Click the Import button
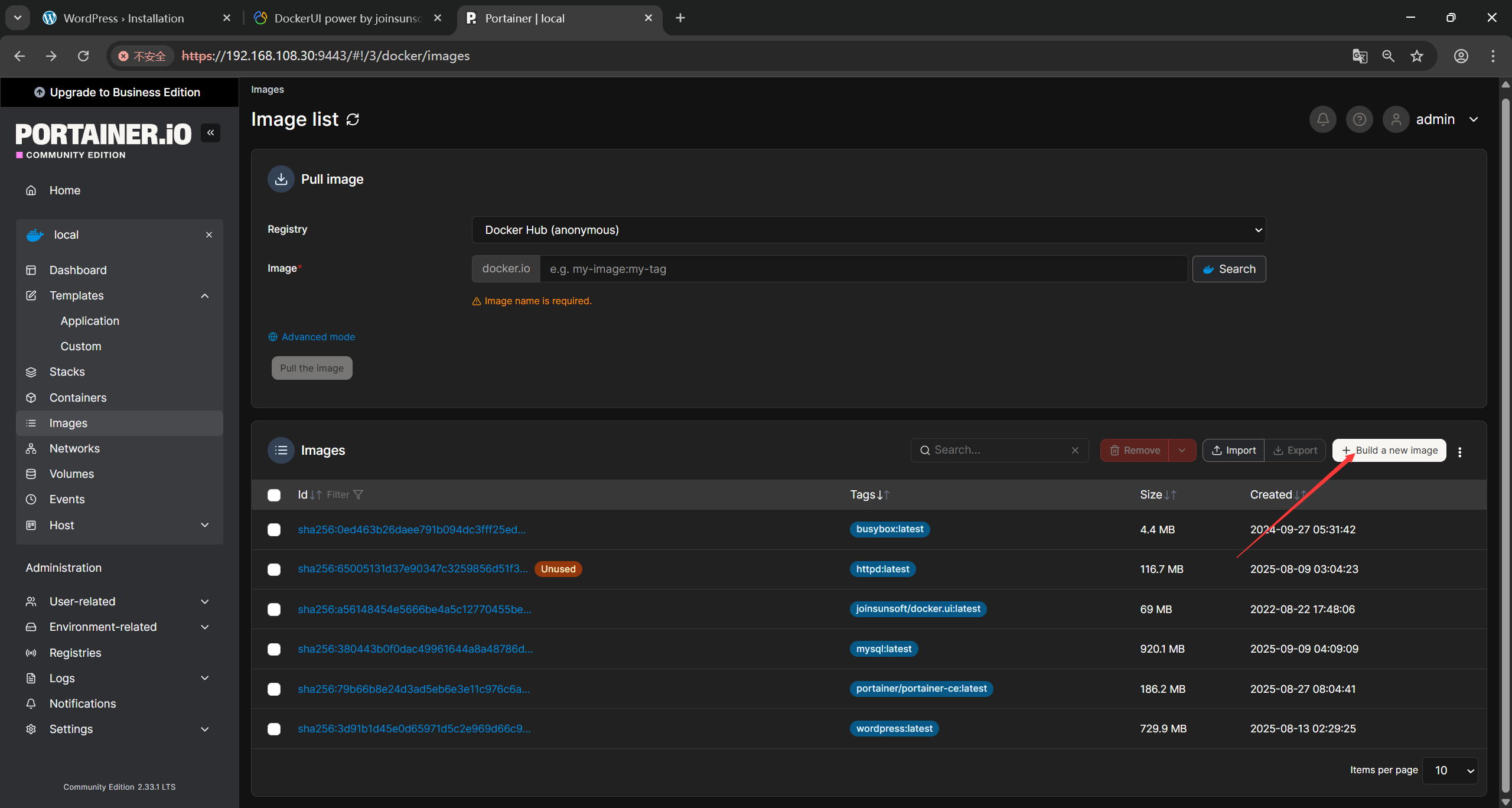 click(1233, 450)
